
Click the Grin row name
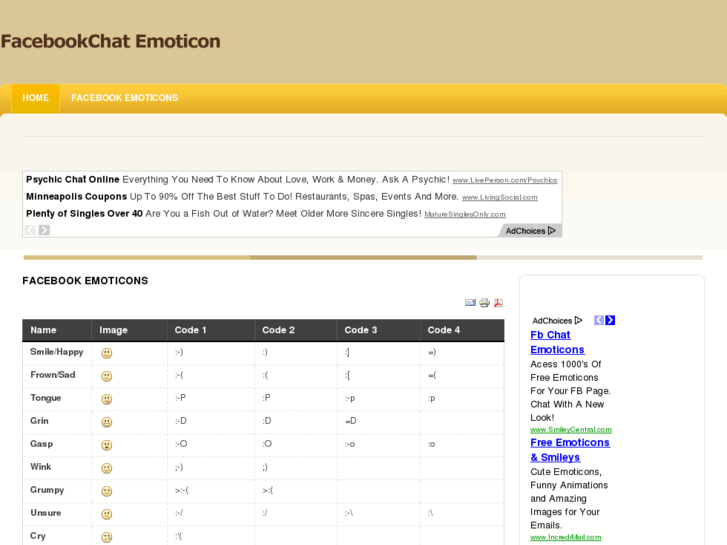click(x=39, y=421)
